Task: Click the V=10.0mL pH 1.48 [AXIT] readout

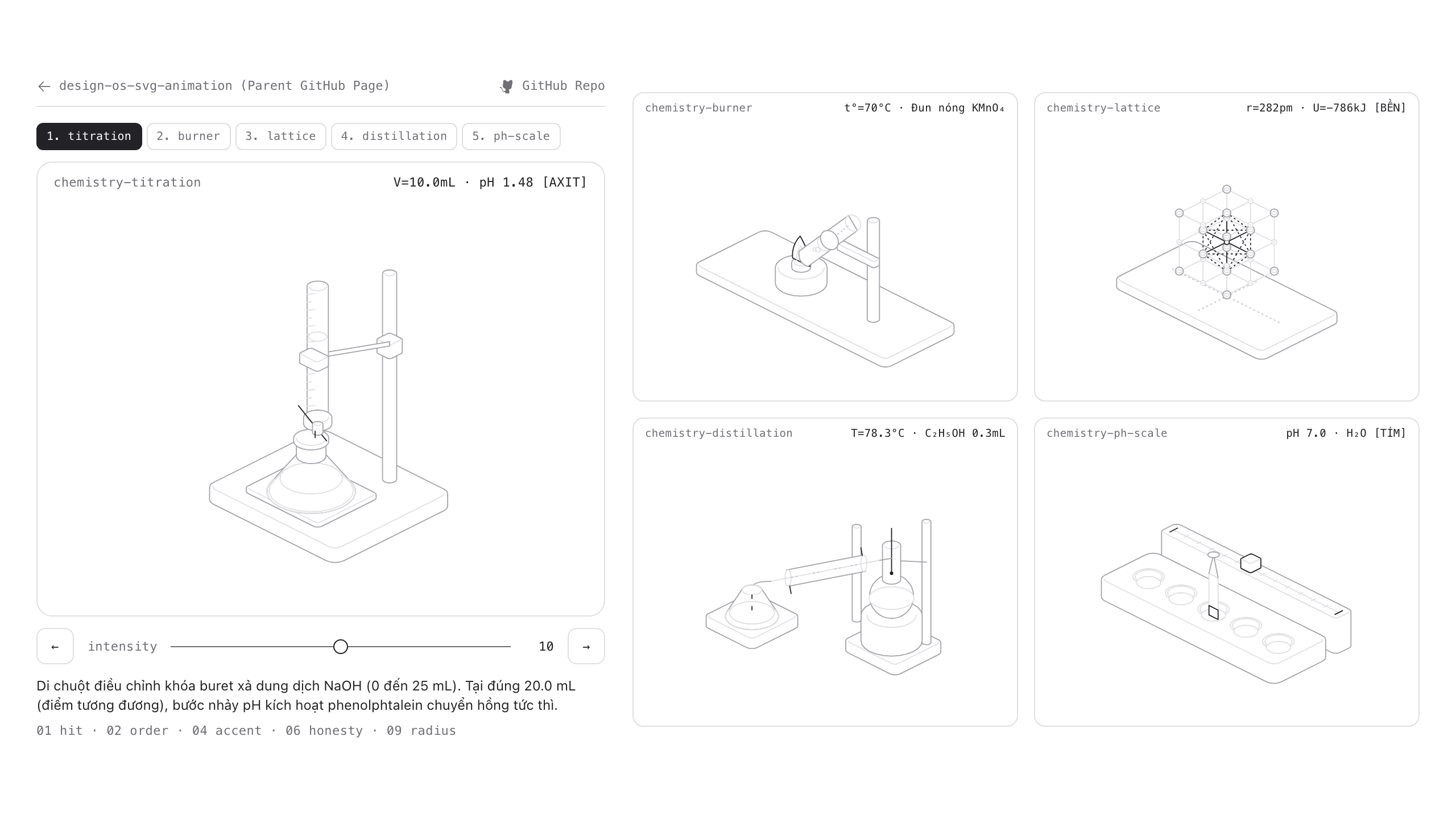Action: click(x=490, y=183)
